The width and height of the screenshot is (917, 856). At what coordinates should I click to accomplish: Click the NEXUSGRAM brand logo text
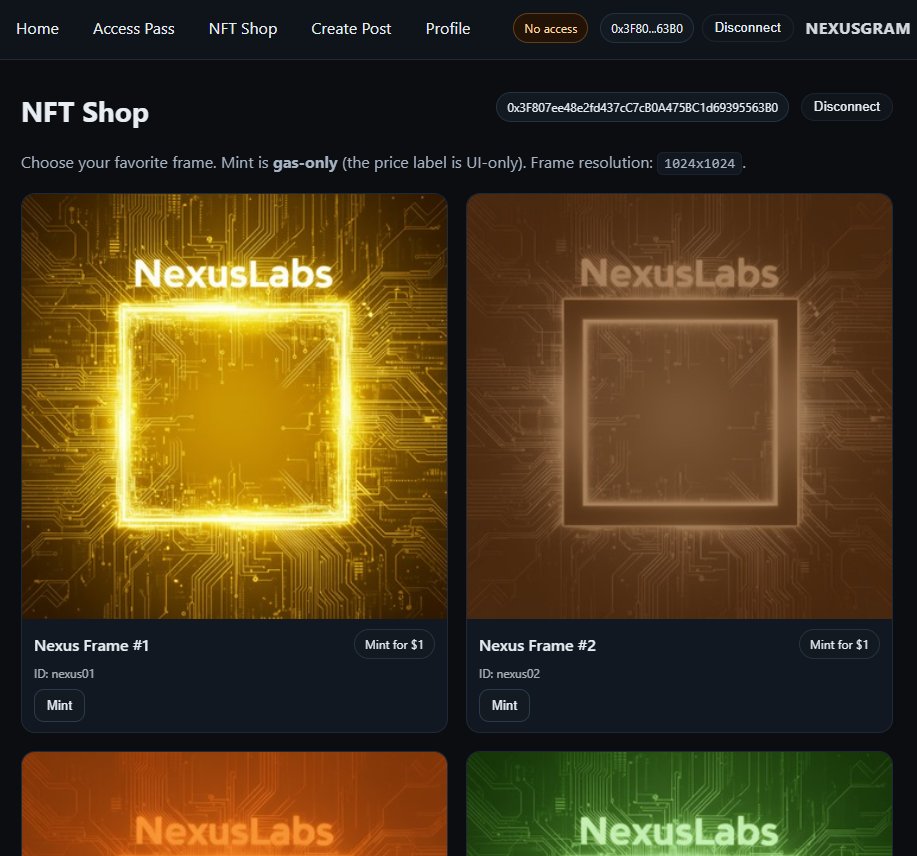[857, 29]
